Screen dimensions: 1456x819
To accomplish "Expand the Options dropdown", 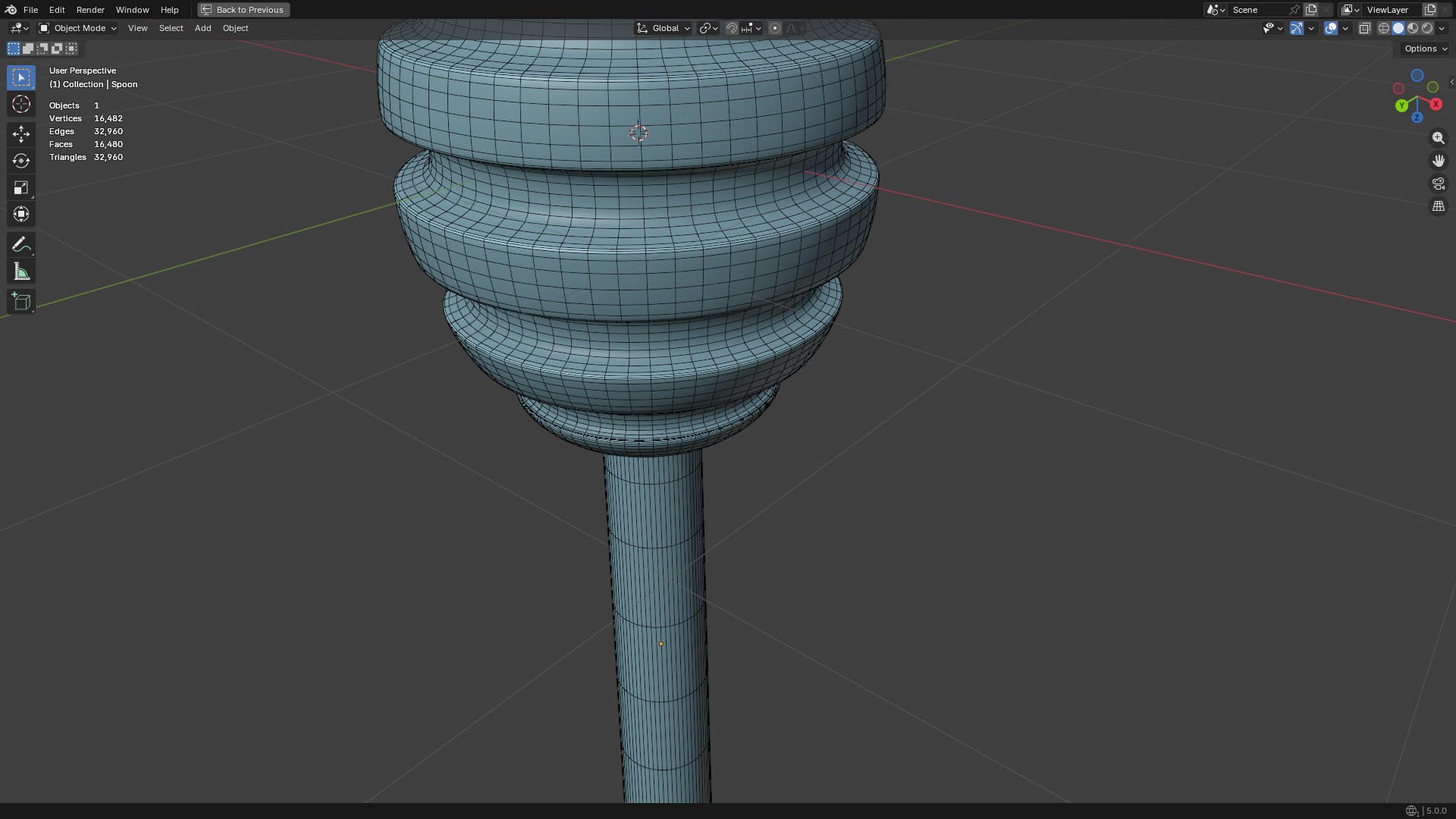I will (x=1425, y=49).
